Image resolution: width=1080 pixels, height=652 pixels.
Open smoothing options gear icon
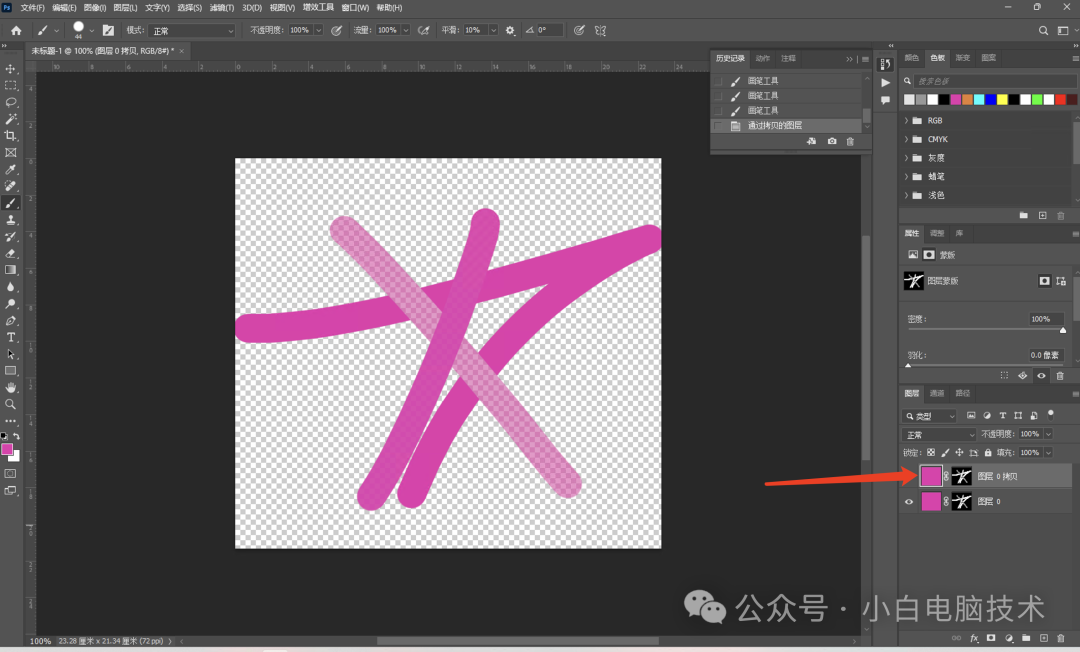510,30
